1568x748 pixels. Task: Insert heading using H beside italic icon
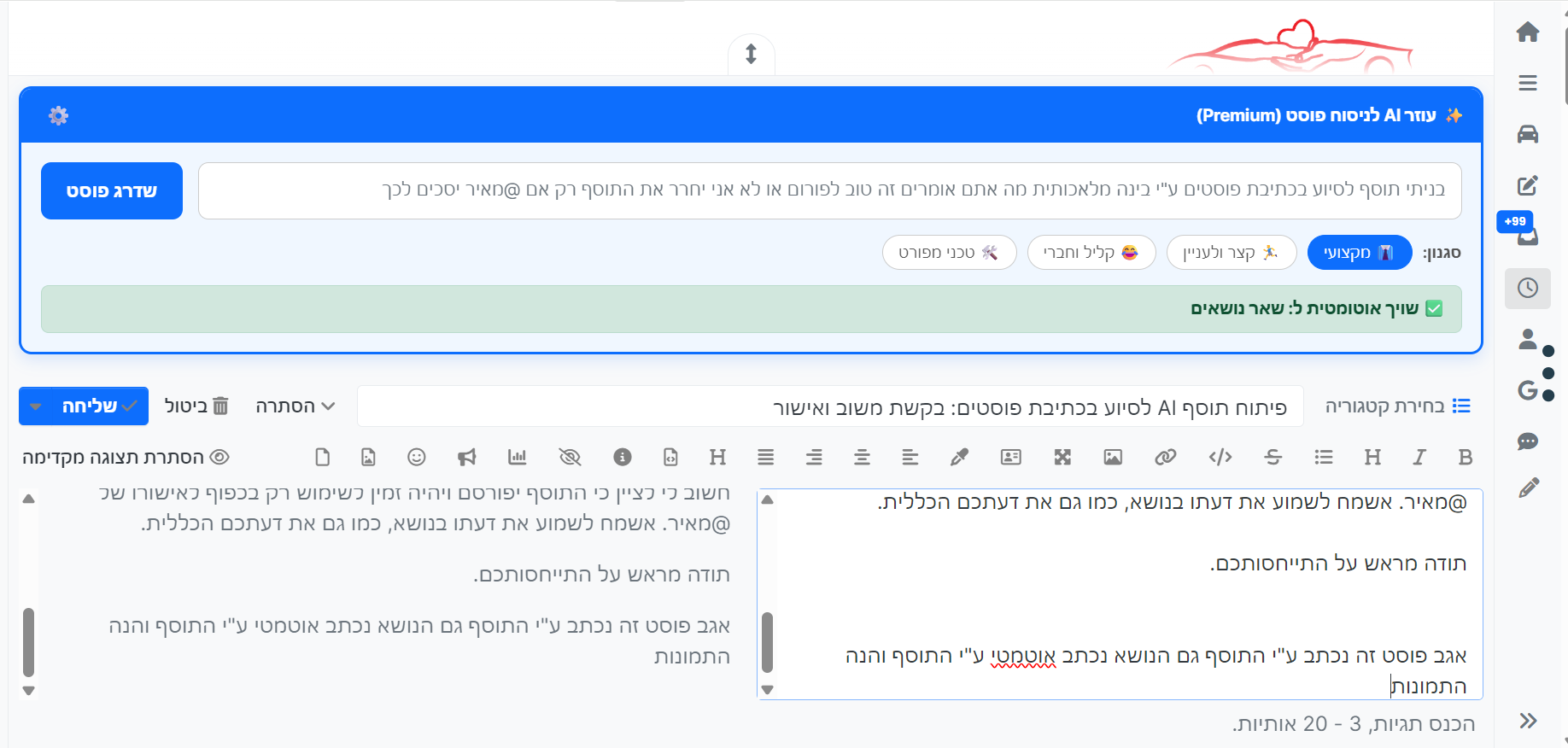click(1372, 457)
